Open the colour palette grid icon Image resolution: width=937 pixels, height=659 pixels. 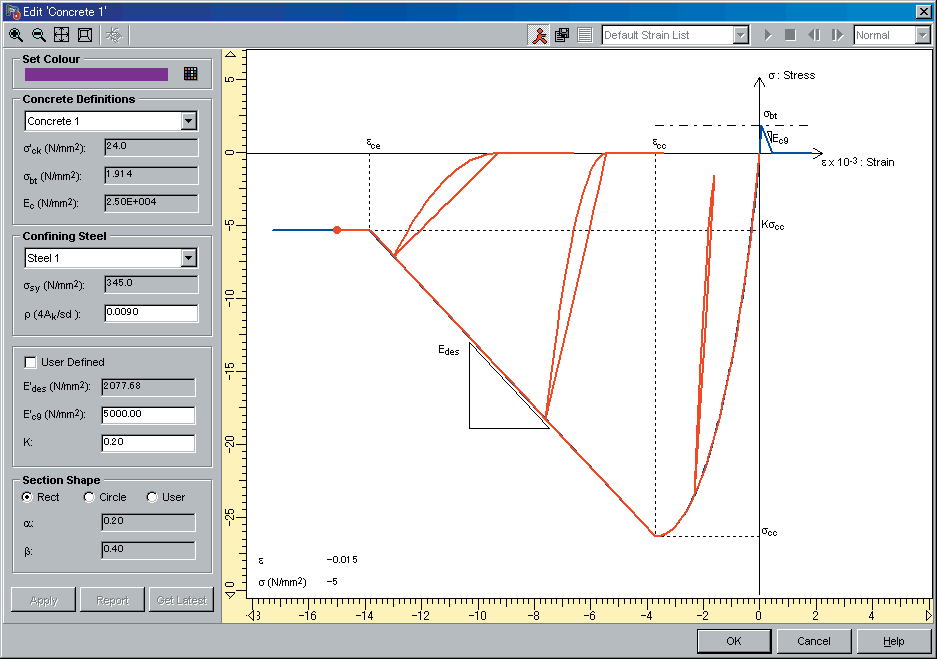[190, 74]
